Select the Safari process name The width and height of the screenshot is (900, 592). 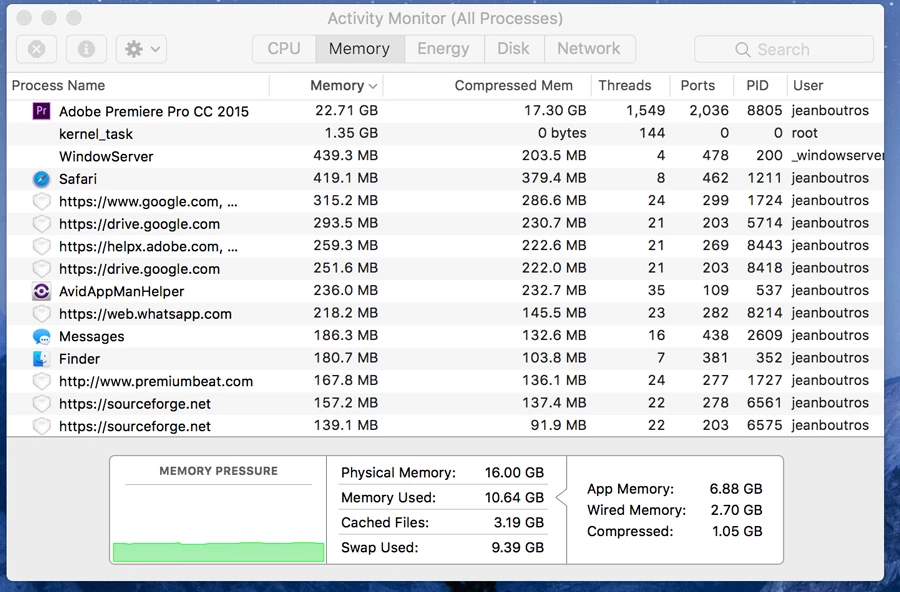pos(77,179)
